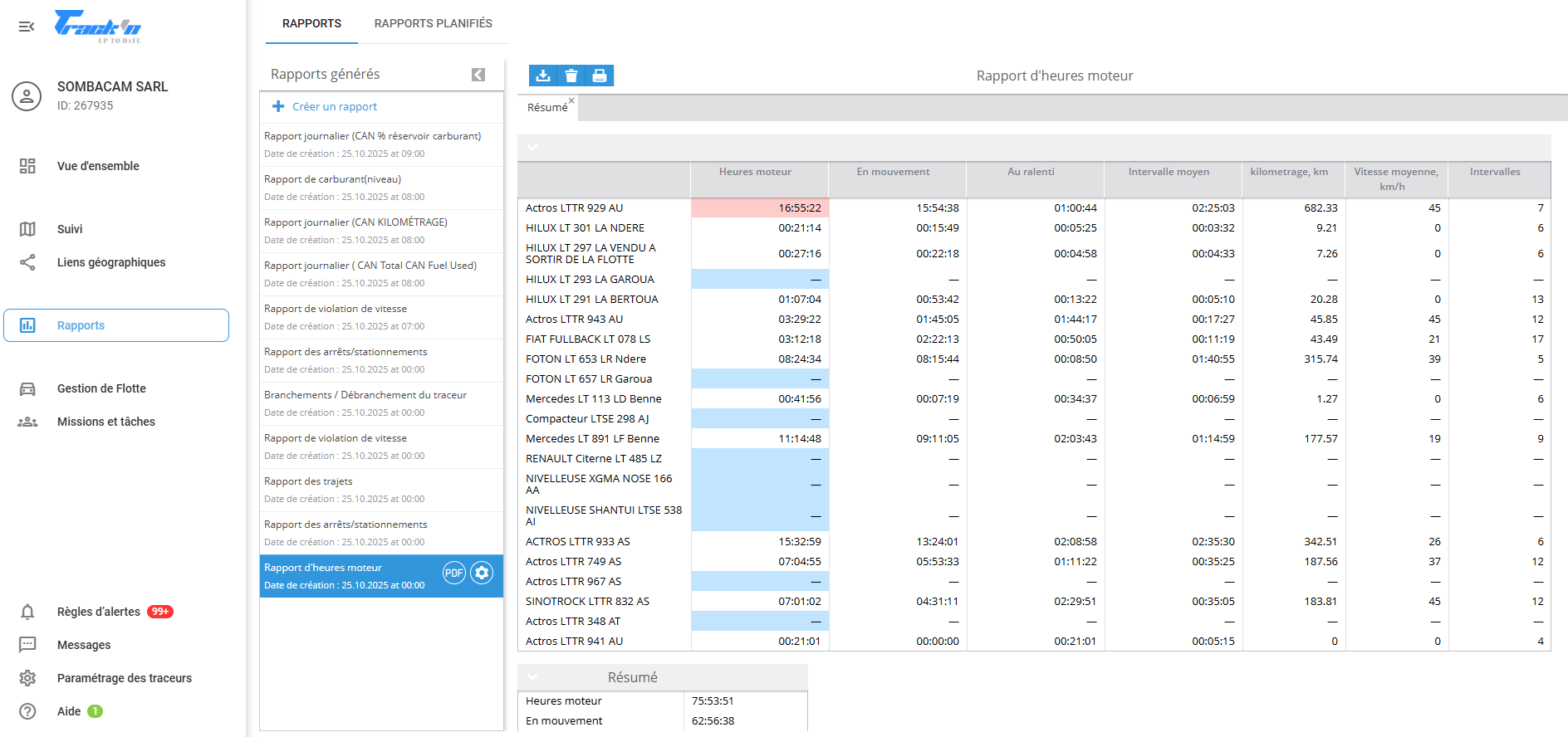Delete the report with the trash icon
This screenshot has width=1568, height=737.
(x=571, y=76)
